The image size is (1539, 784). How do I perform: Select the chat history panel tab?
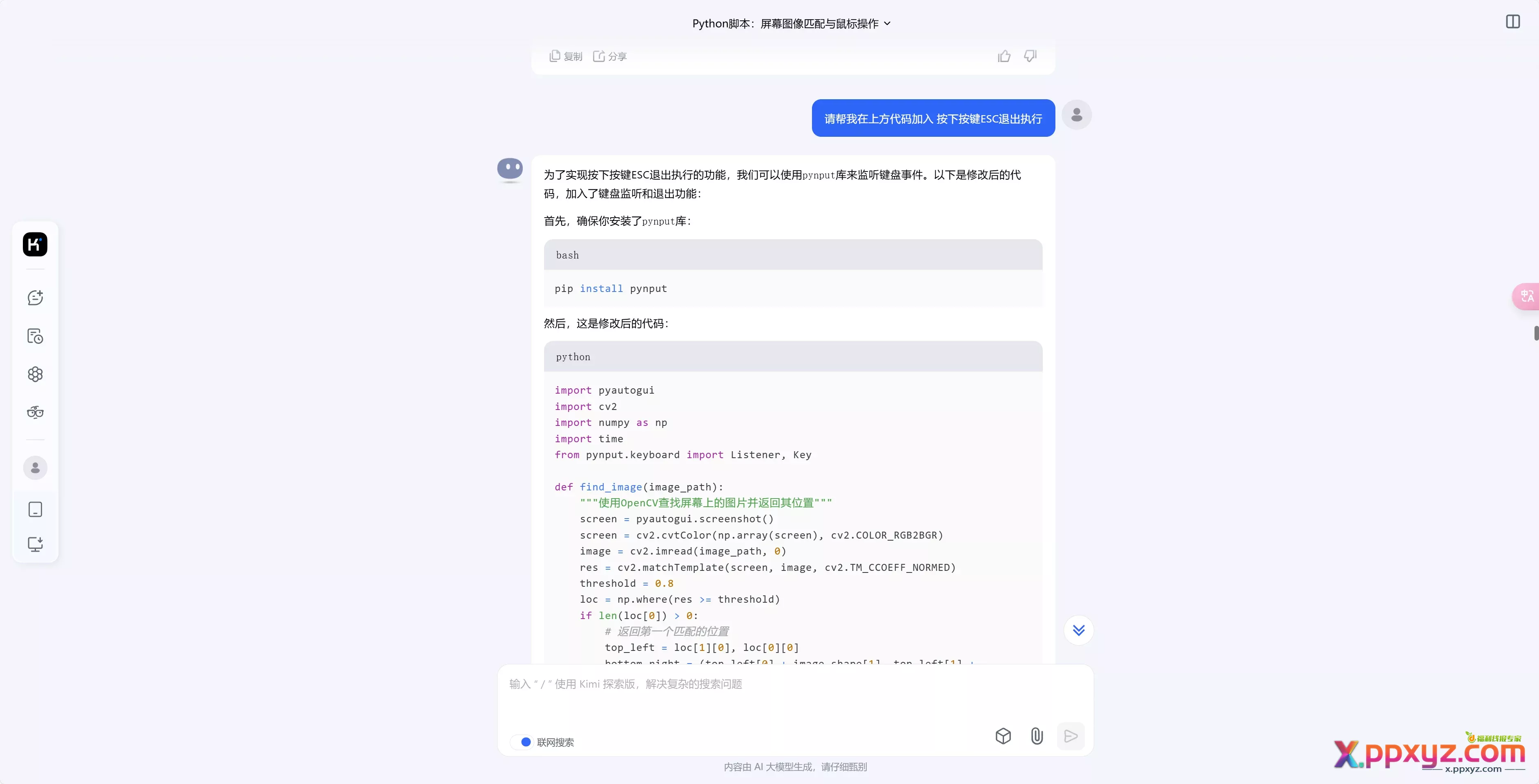(x=35, y=335)
